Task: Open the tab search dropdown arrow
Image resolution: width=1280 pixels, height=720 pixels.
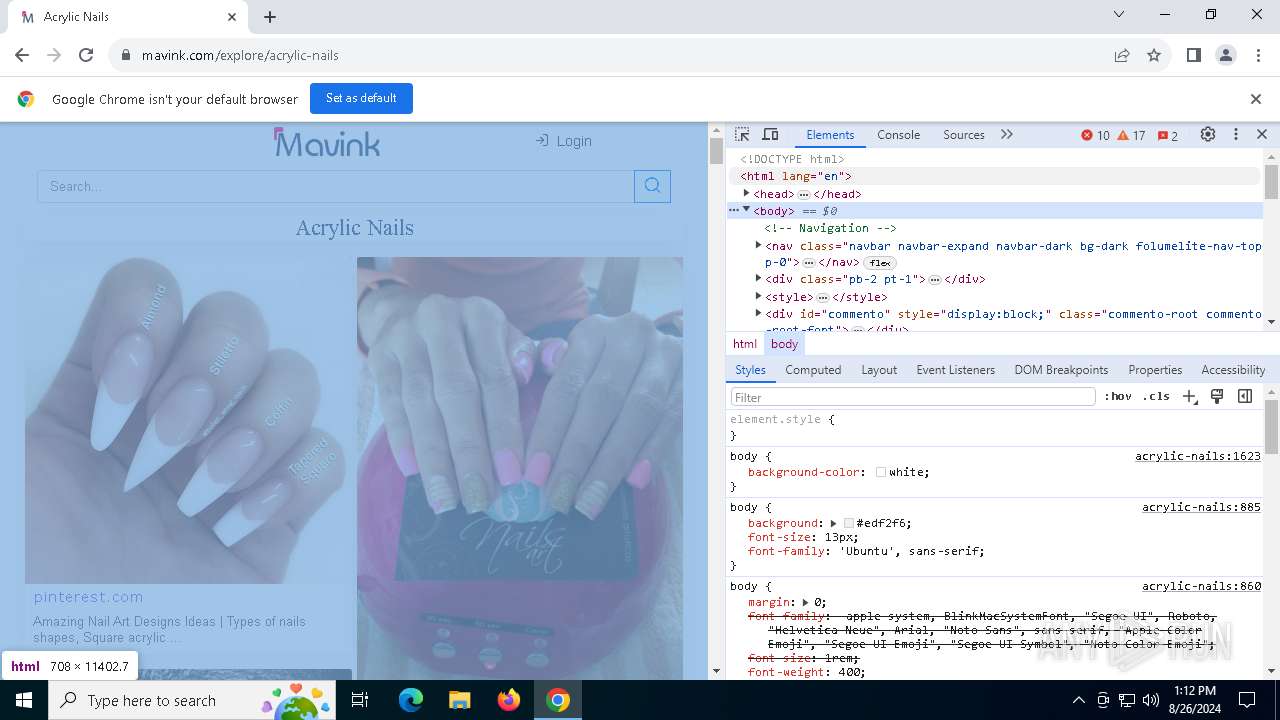Action: click(1119, 14)
